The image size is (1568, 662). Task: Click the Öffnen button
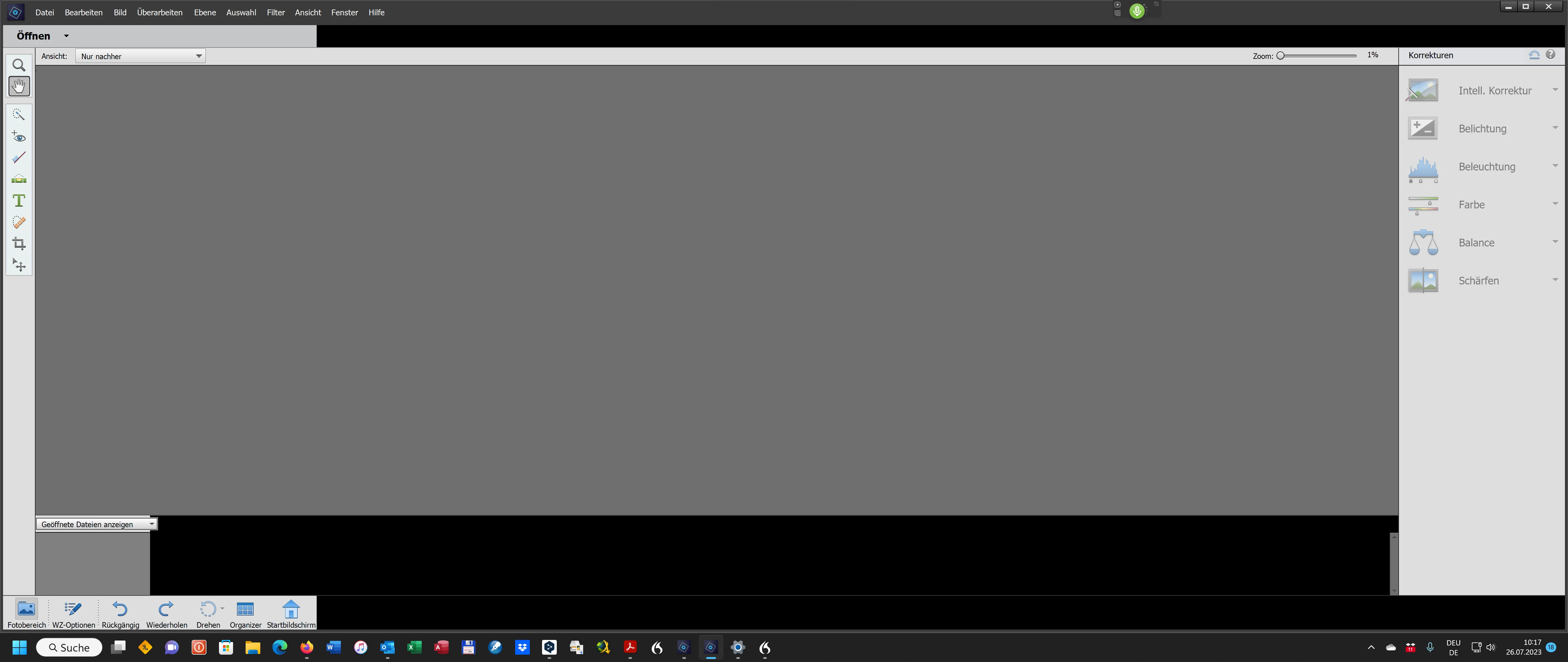pyautogui.click(x=33, y=36)
